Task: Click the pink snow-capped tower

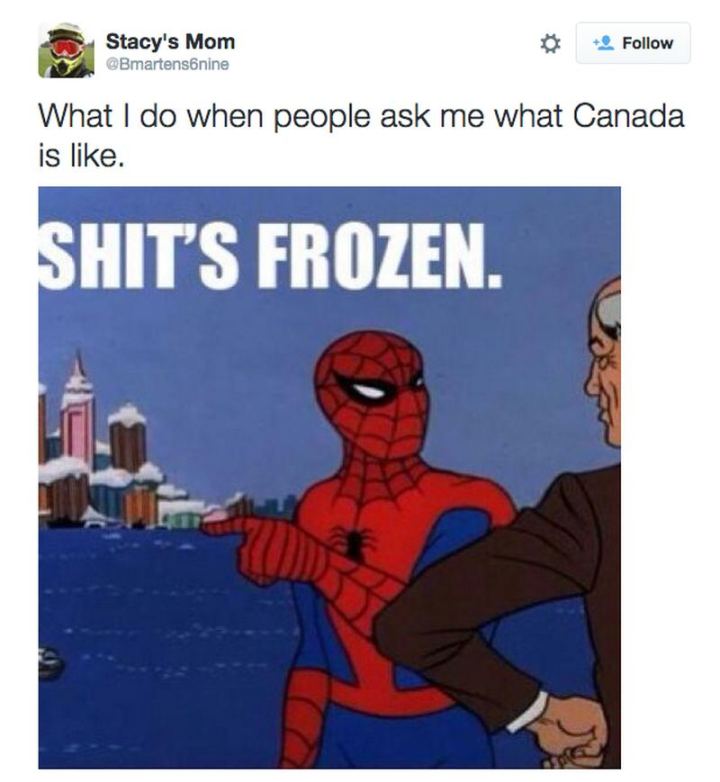Action: [x=77, y=408]
